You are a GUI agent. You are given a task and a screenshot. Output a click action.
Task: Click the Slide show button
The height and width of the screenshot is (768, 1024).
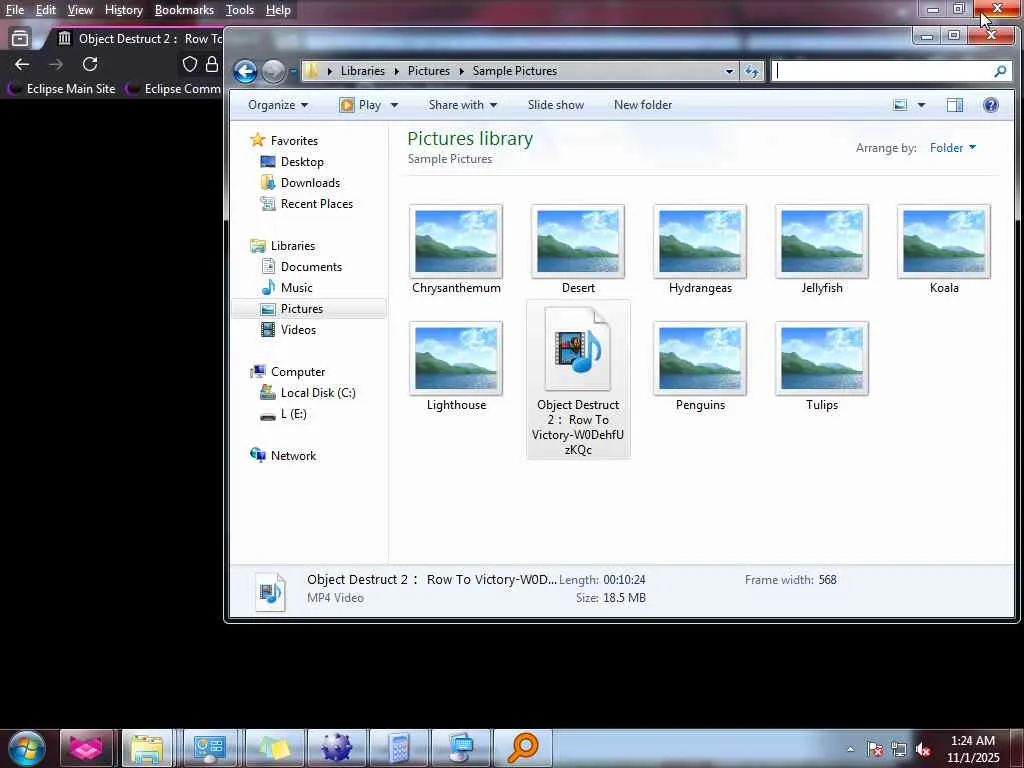pyautogui.click(x=556, y=105)
